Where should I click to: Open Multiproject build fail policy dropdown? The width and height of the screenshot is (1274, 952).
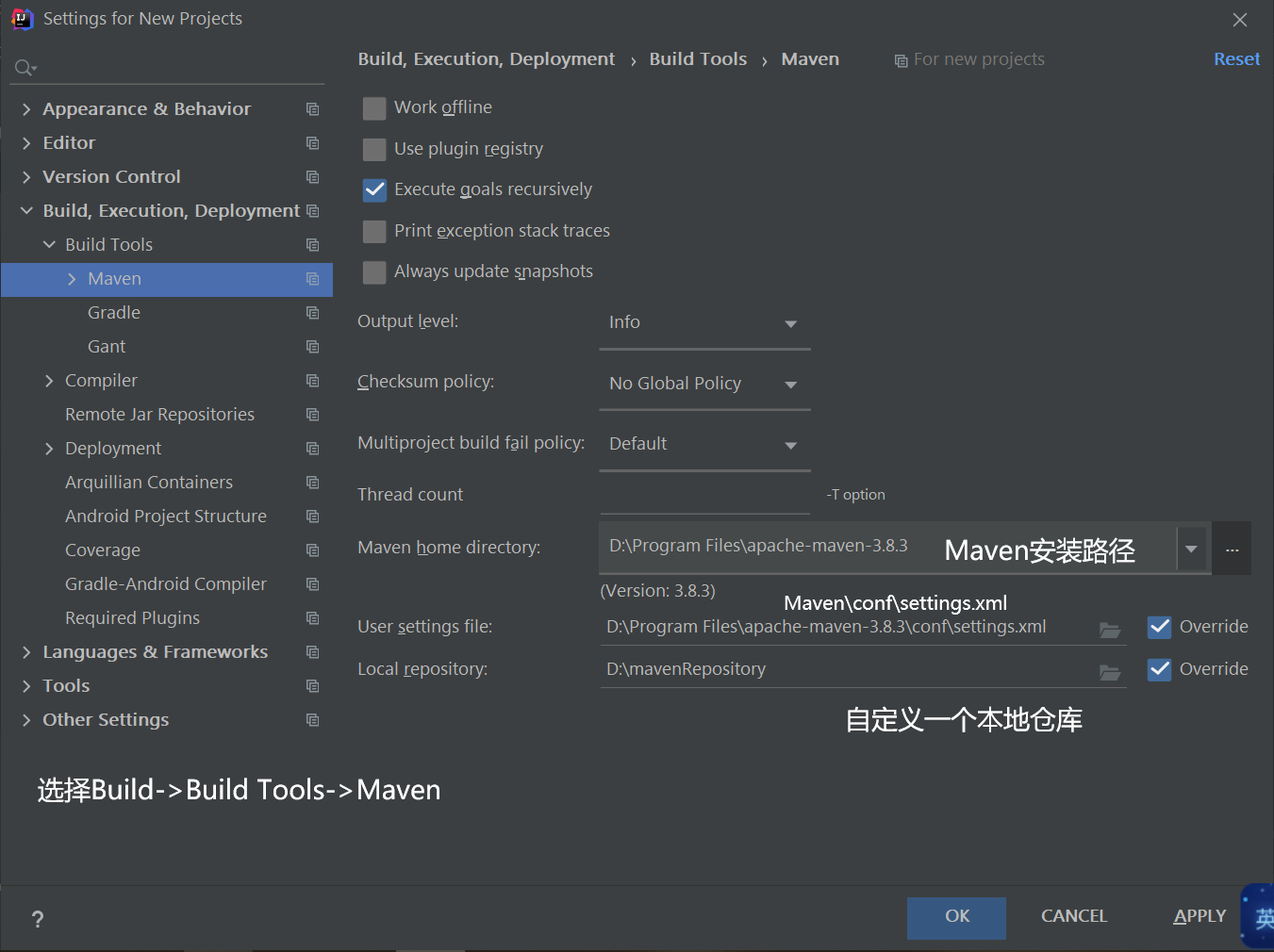[704, 445]
